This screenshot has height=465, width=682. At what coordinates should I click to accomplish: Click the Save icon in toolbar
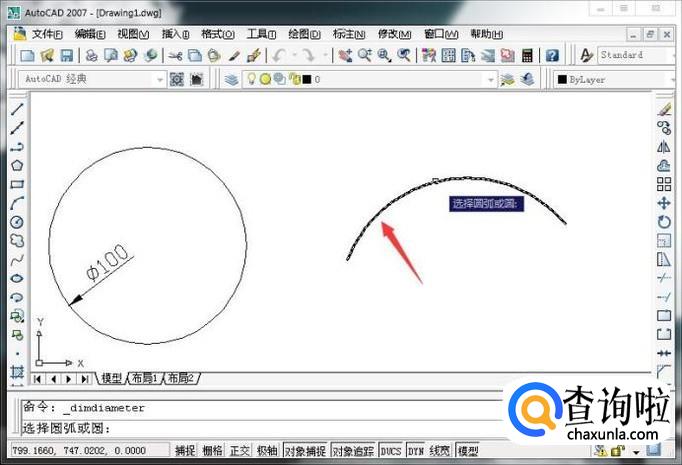tap(66, 56)
